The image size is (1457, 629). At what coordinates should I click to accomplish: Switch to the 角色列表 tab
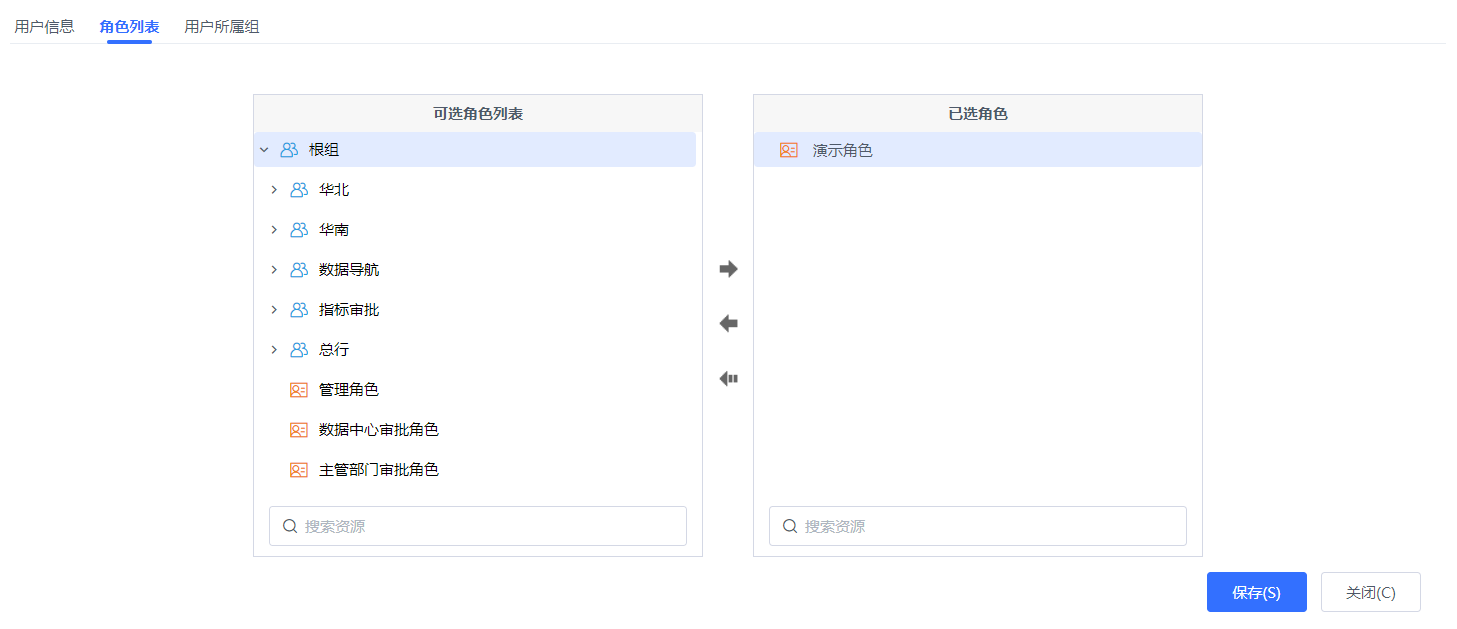coord(129,27)
